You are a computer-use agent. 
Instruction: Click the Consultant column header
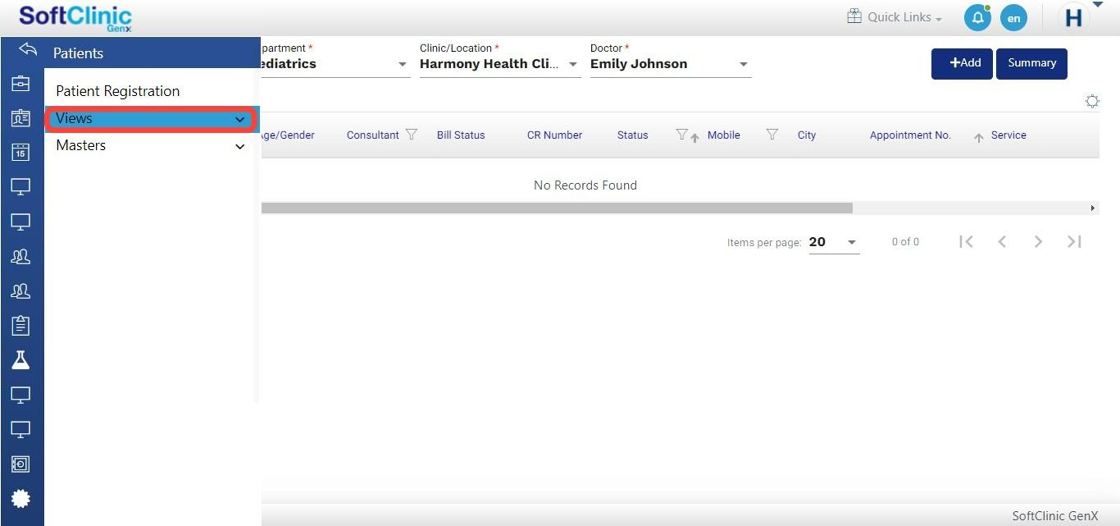(373, 135)
